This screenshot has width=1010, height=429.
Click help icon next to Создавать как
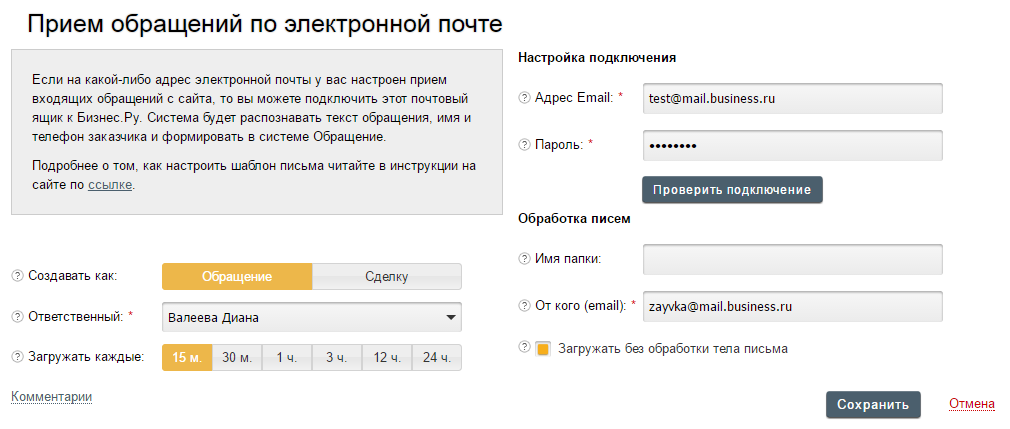pyautogui.click(x=17, y=276)
